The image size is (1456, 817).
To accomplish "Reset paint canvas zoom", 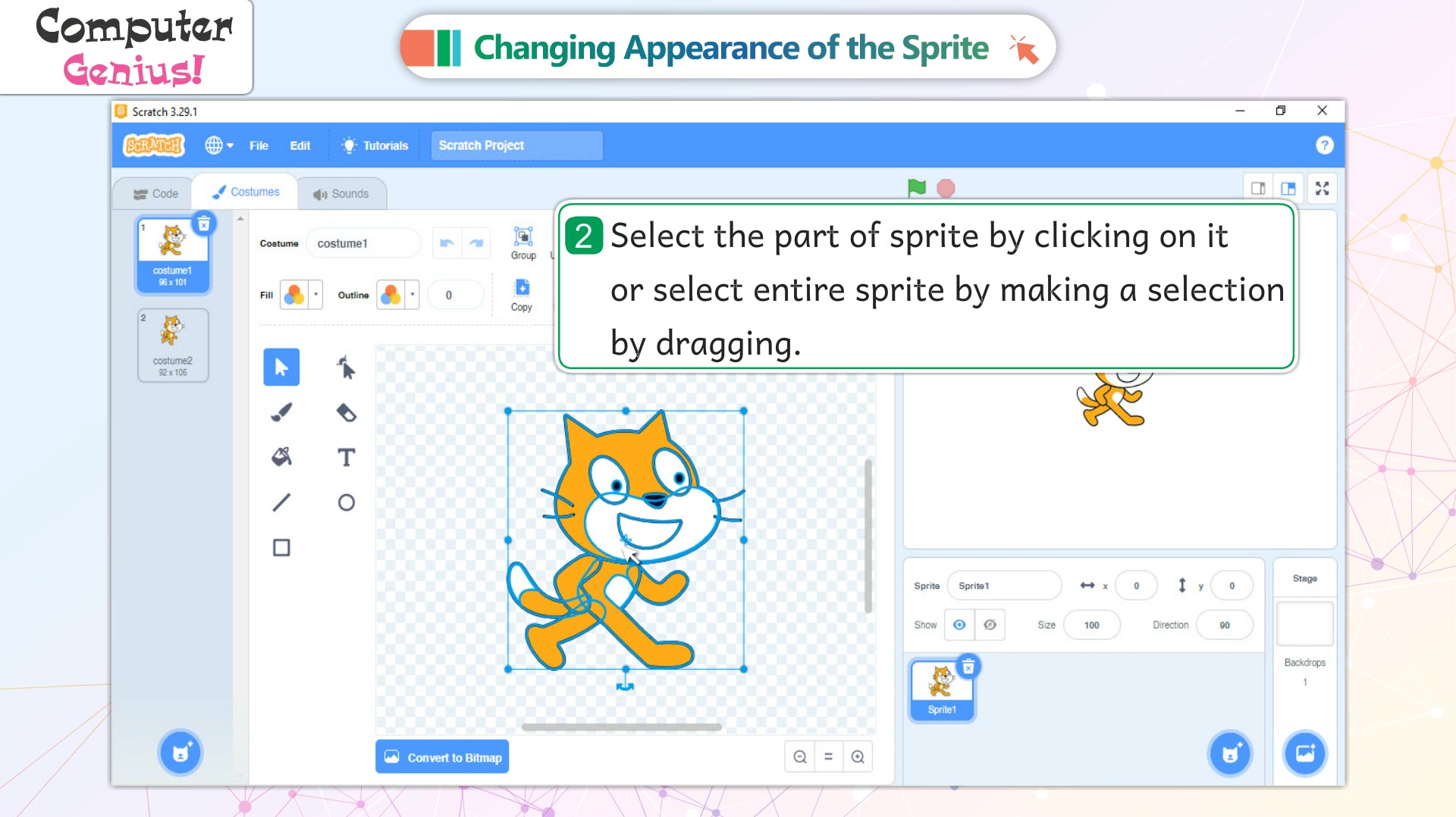I will pos(829,756).
